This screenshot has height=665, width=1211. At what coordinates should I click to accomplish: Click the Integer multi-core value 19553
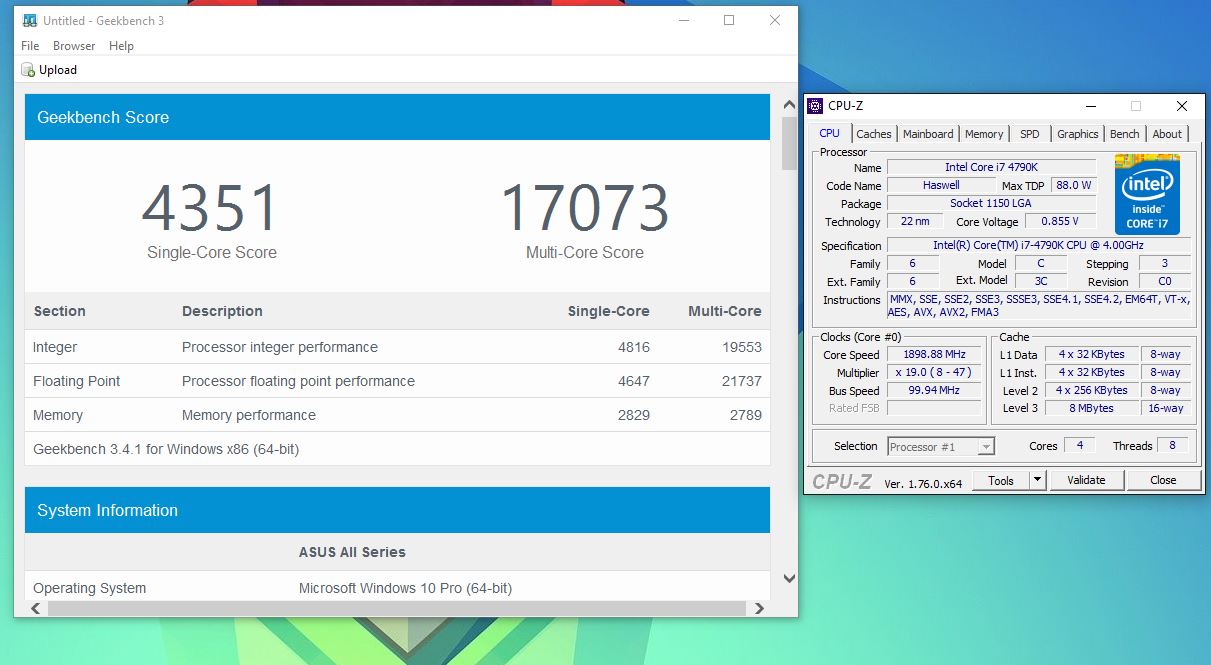743,347
